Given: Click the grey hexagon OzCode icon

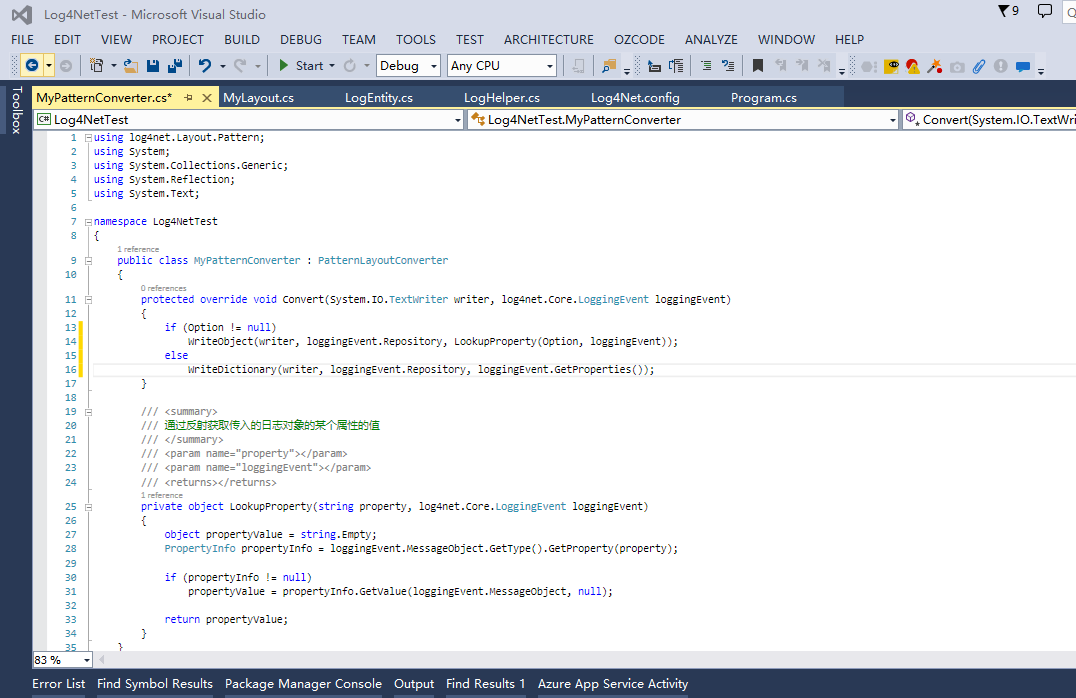Looking at the screenshot, I should [x=869, y=67].
